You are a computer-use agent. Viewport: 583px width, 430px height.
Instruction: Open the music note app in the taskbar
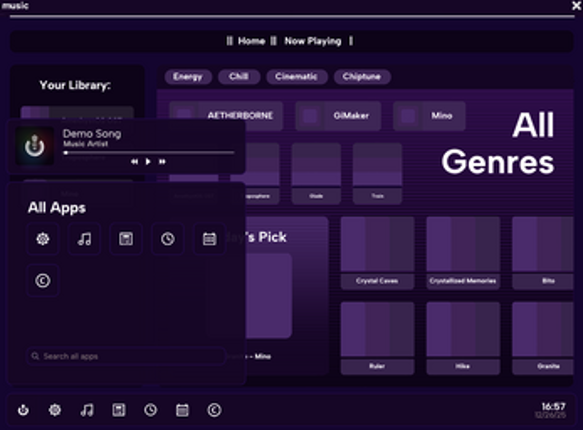point(87,410)
